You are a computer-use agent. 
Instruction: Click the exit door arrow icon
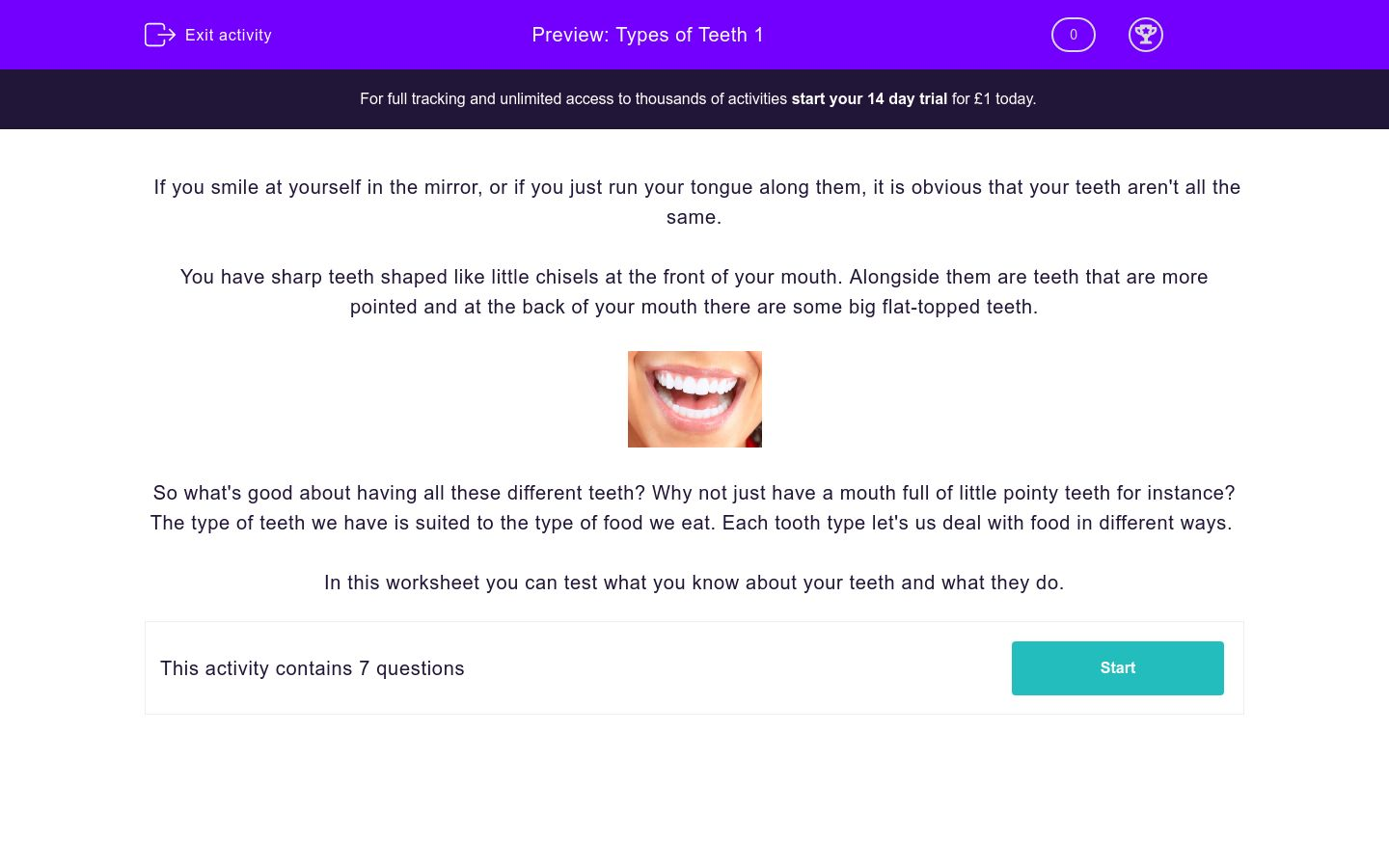[x=159, y=35]
